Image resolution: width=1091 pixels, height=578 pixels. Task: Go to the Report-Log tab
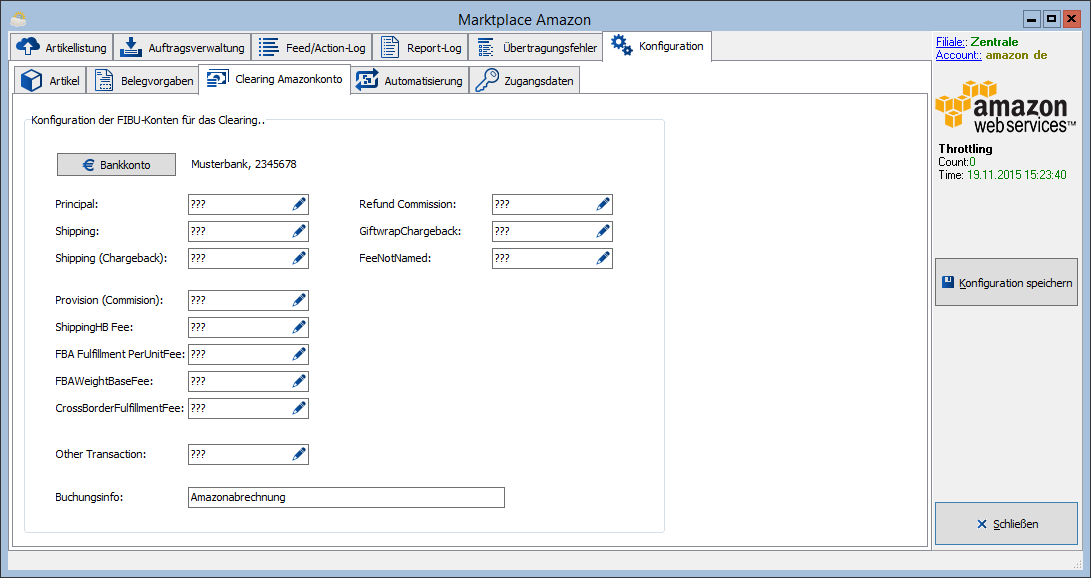(420, 47)
